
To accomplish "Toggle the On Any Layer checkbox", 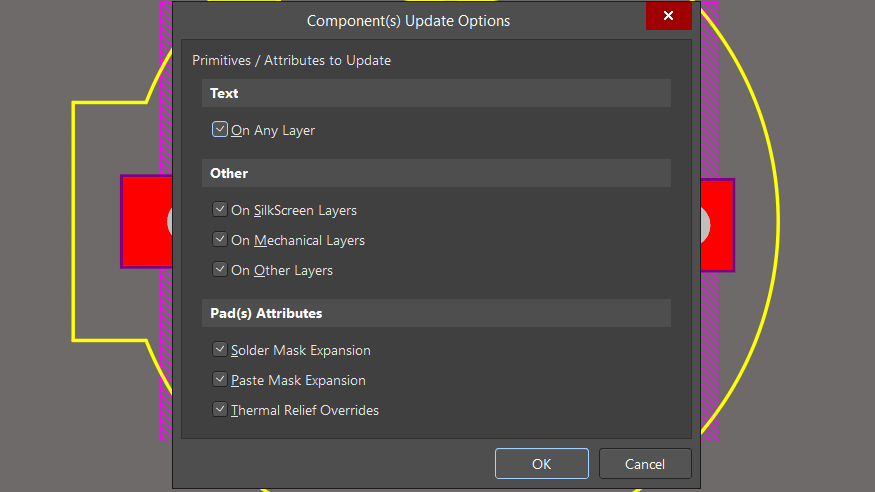I will point(220,130).
